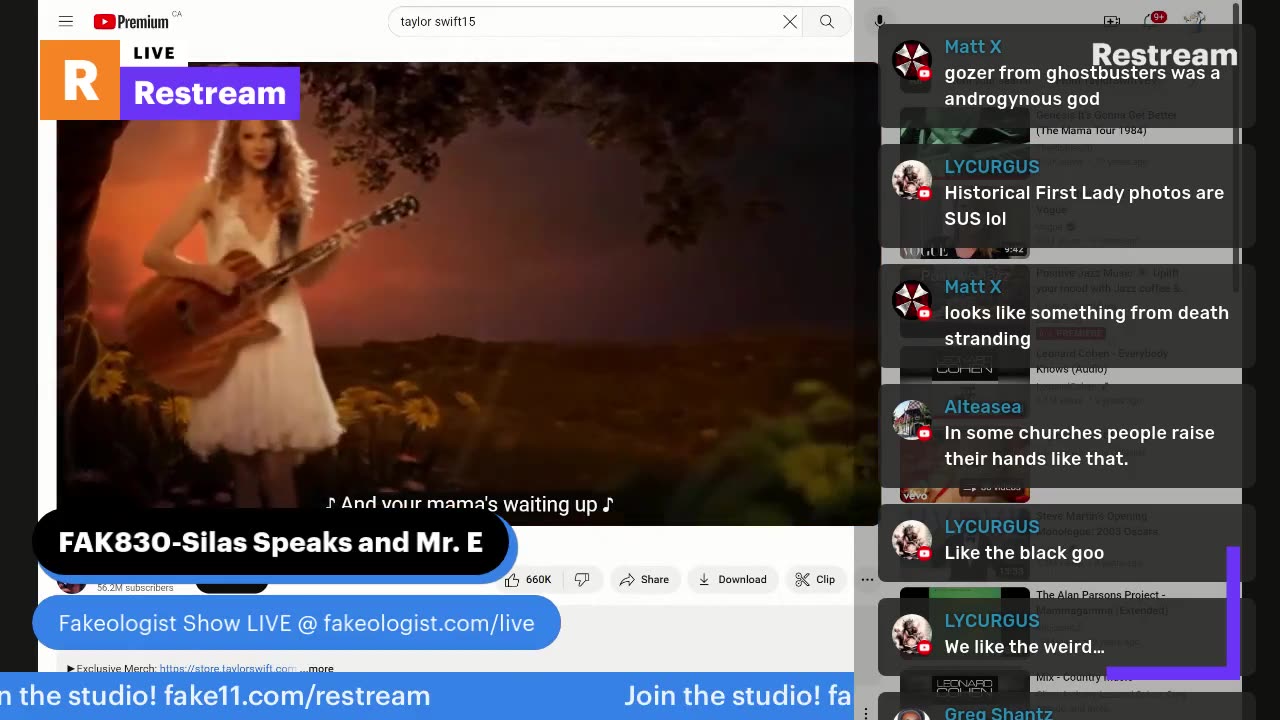Click LYCURGUS avatar on First Lady comment
Viewport: 1280px width, 720px height.
[912, 181]
